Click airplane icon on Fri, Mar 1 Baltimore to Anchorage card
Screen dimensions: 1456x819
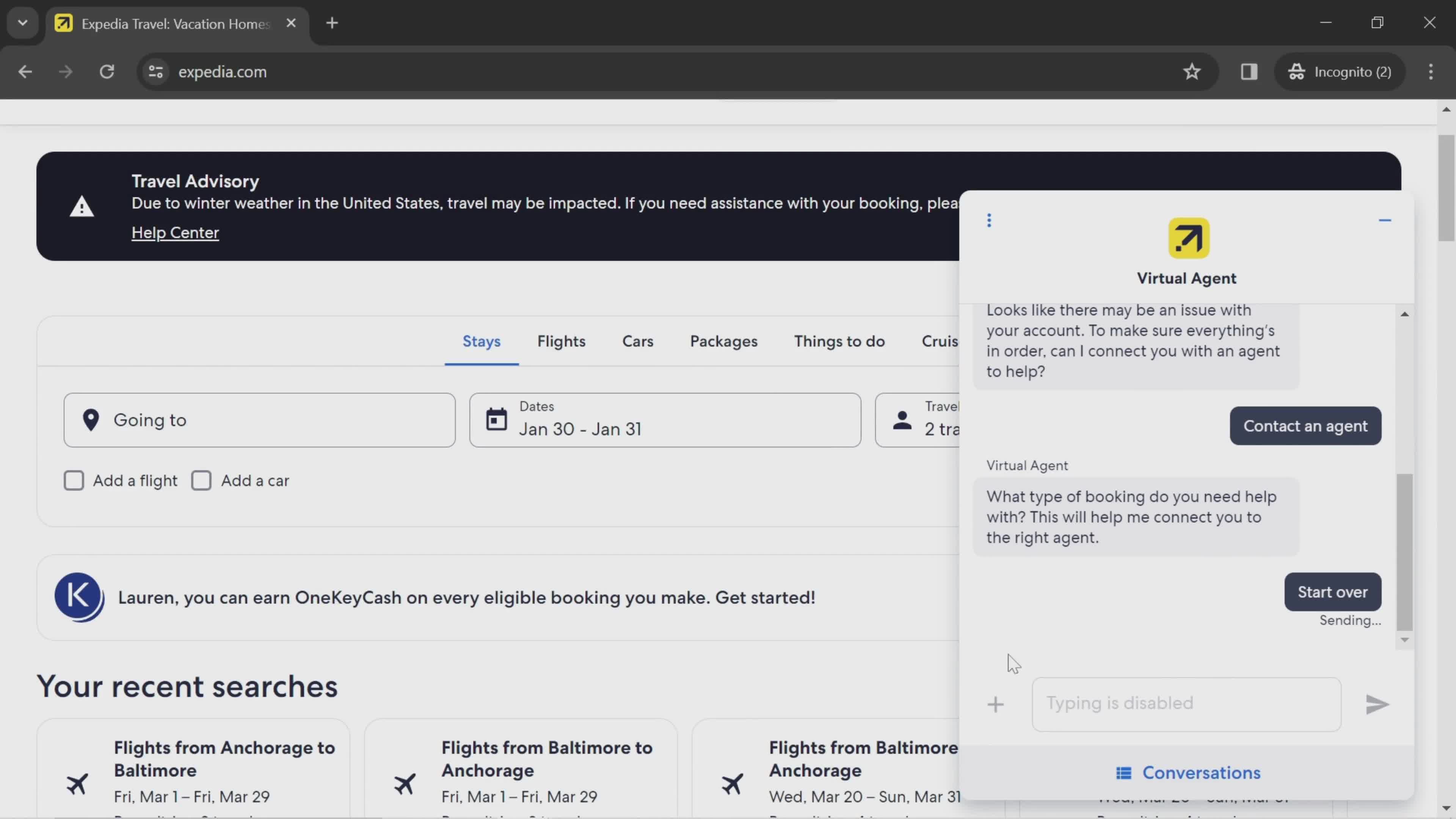[405, 784]
